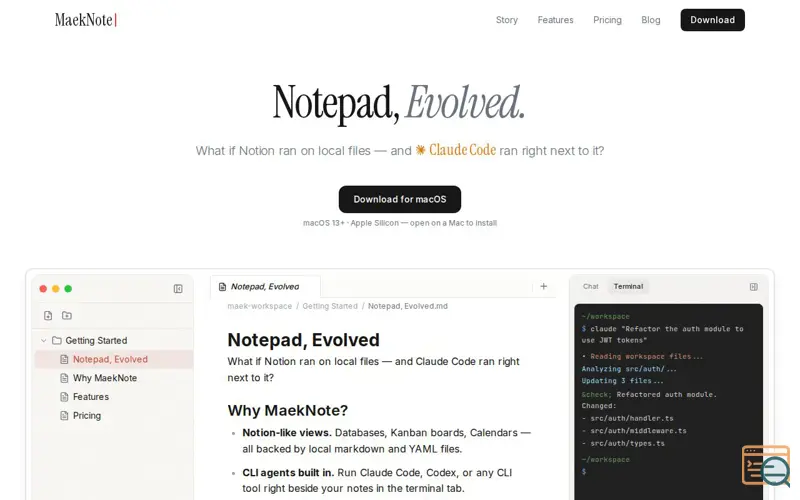Click the Download button in header
The image size is (800, 500).
click(712, 20)
